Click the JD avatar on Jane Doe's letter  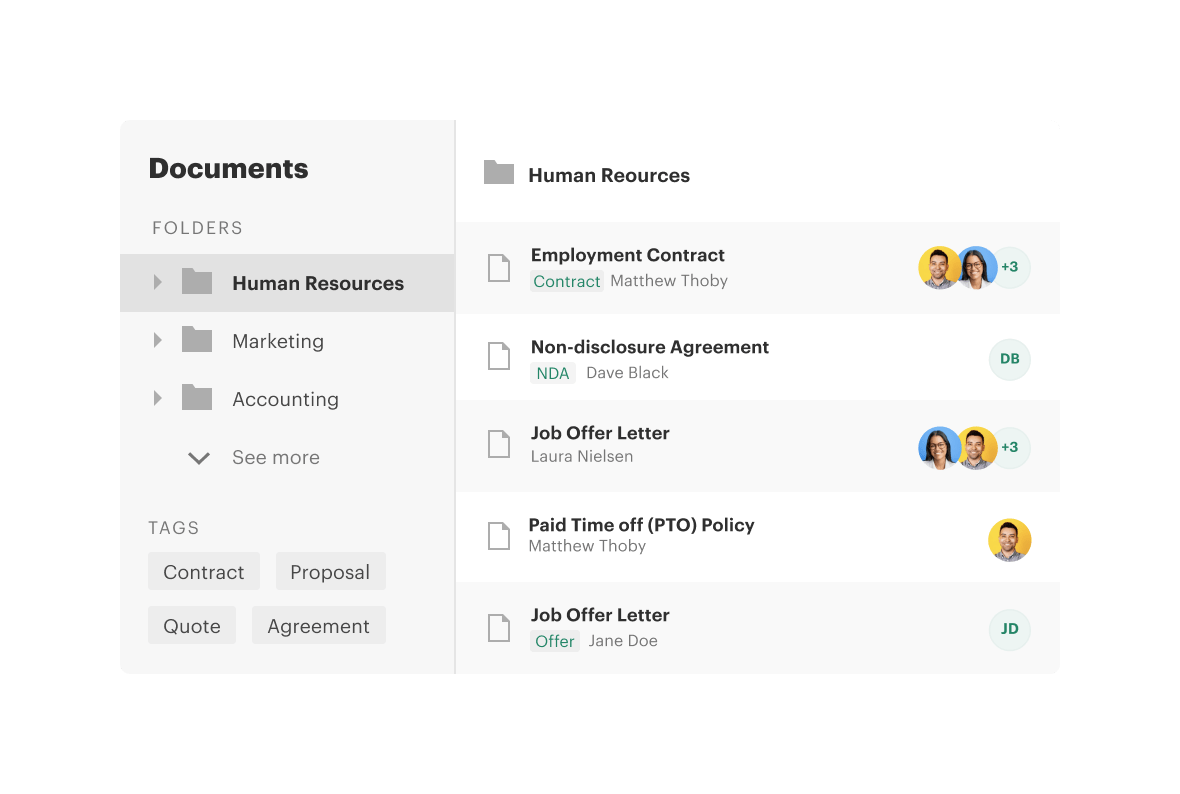click(x=1009, y=629)
